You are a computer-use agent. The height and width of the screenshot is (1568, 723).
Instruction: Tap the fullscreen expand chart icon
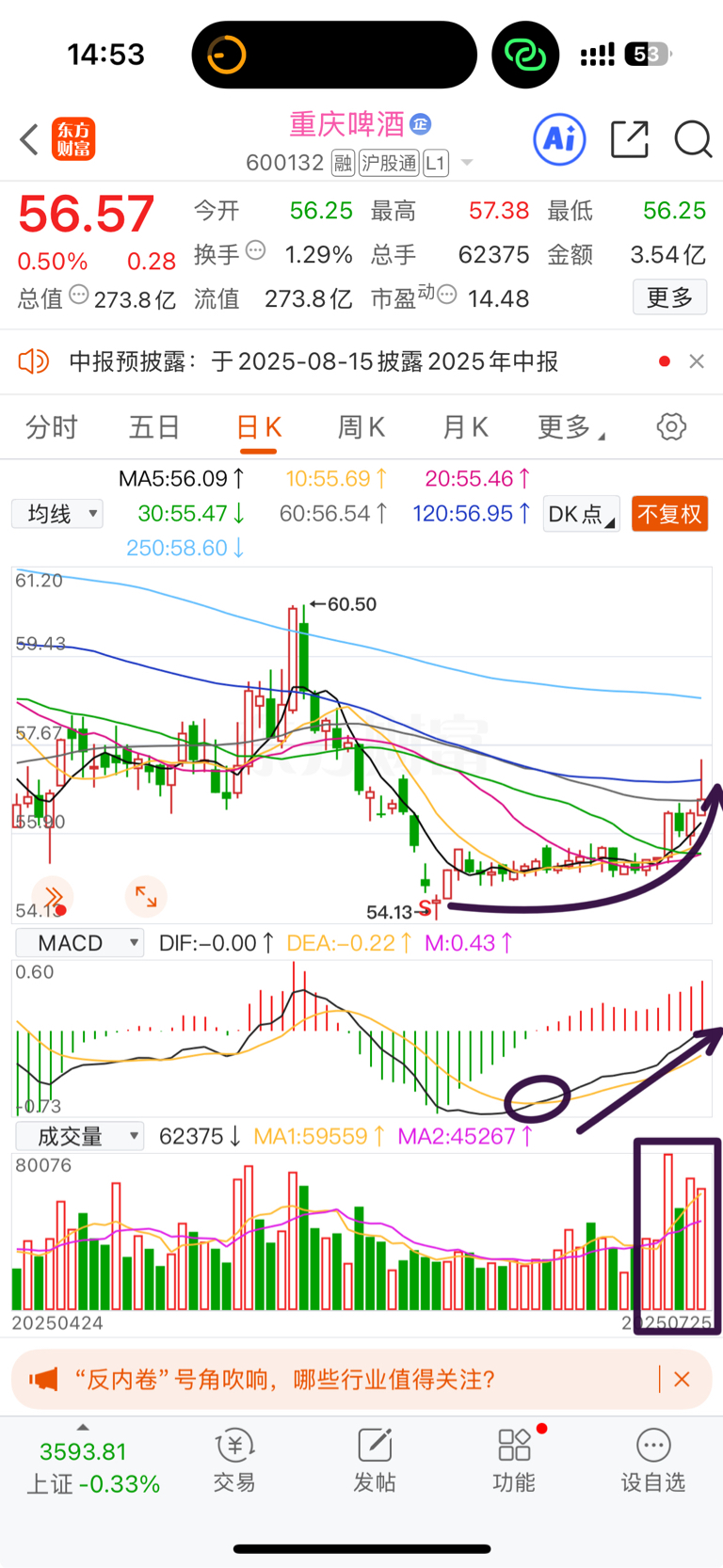click(146, 896)
